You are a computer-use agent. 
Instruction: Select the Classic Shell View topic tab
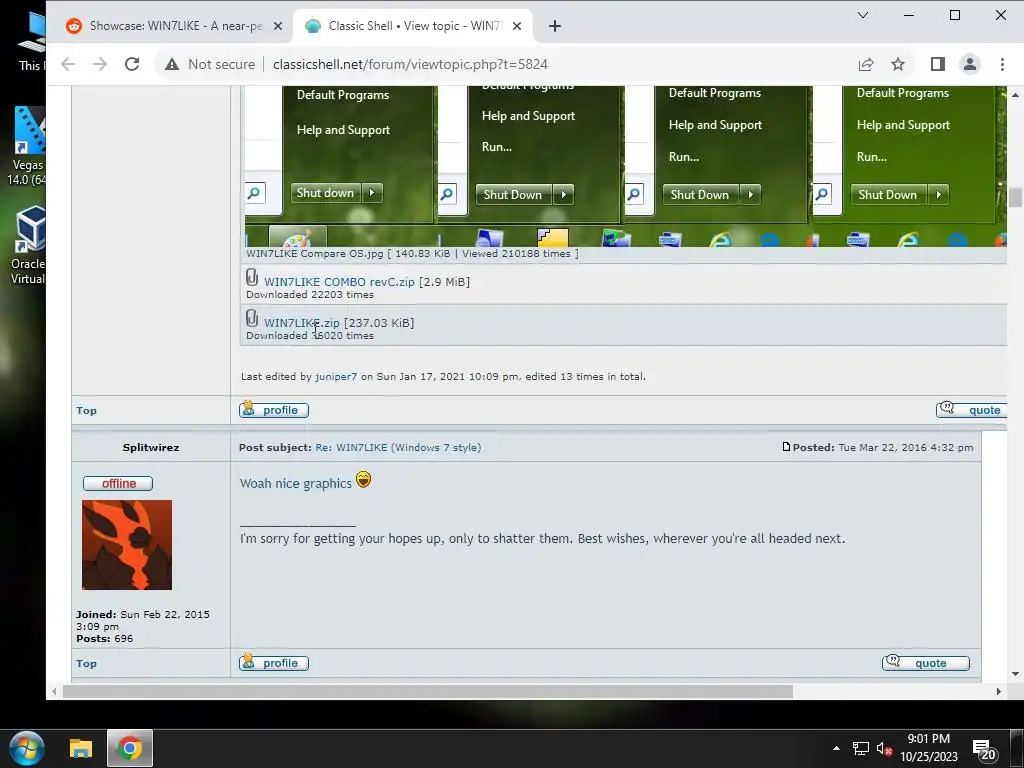(x=413, y=26)
